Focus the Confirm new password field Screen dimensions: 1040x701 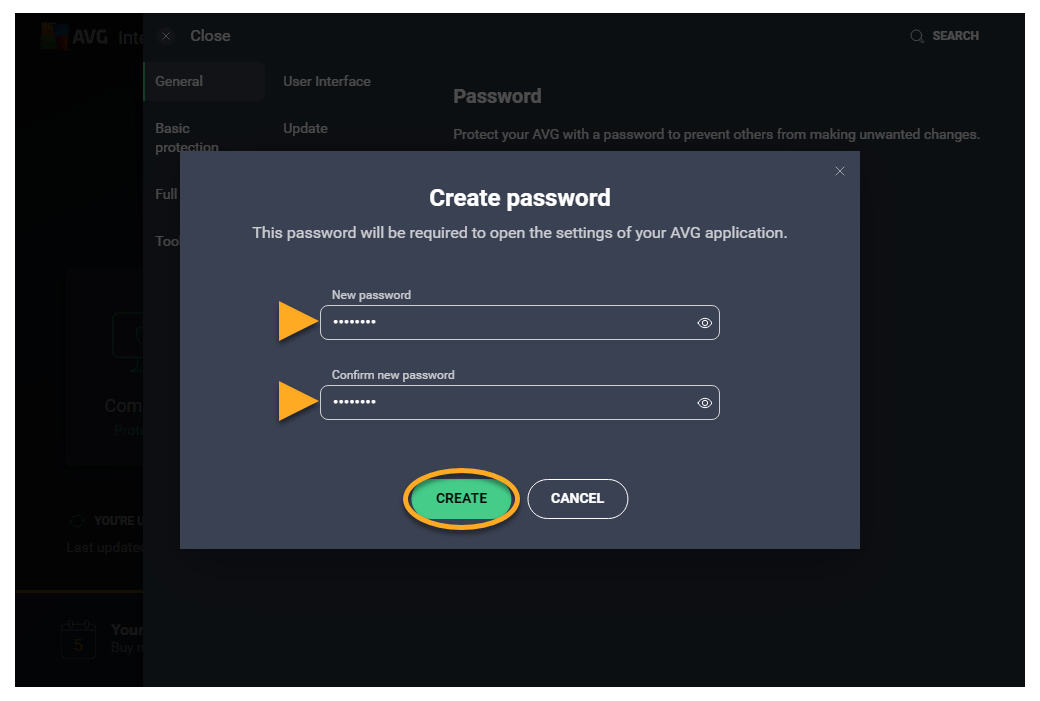tap(505, 403)
